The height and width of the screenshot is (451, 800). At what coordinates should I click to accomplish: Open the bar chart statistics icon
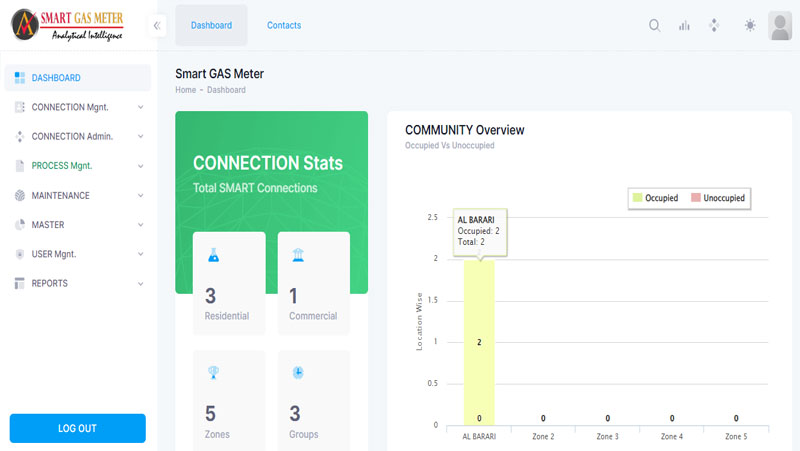685,26
